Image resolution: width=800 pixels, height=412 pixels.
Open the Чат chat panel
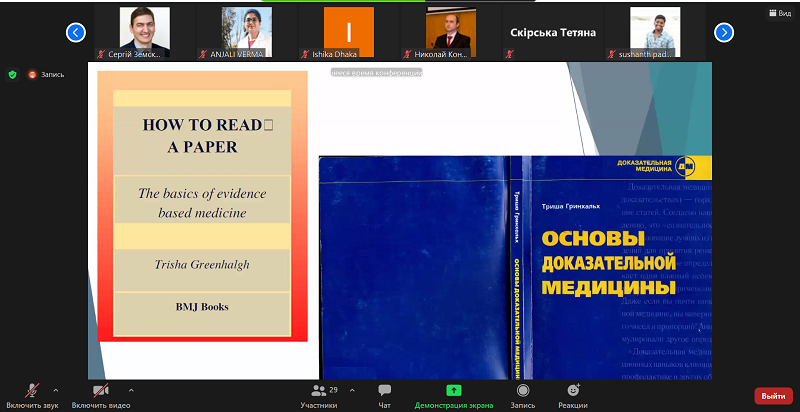pos(385,396)
